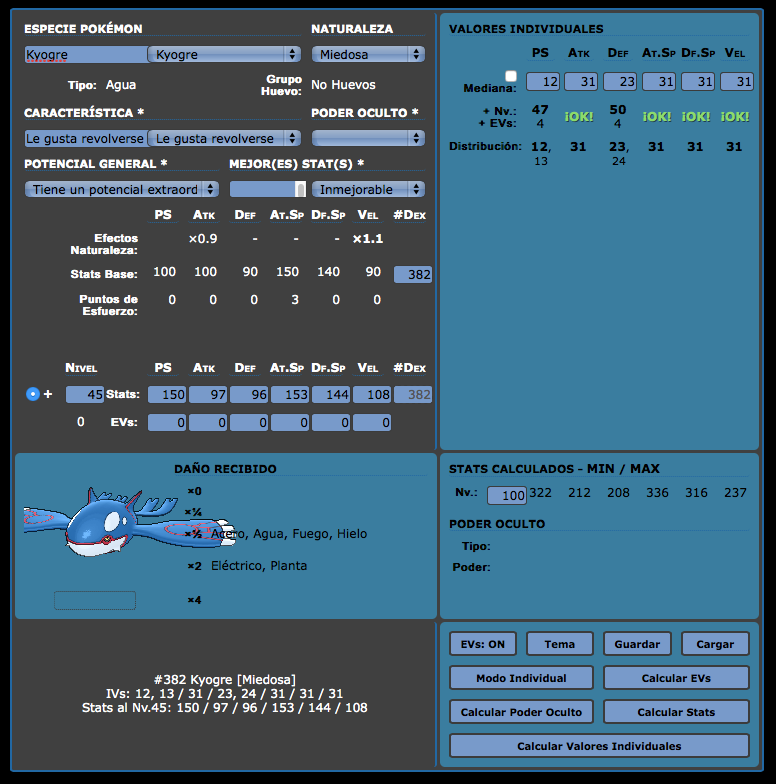Click the Vel IV field showing 31

click(x=737, y=81)
